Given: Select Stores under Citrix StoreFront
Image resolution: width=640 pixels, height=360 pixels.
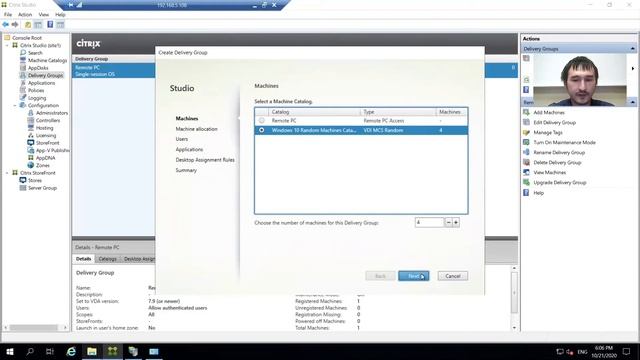Looking at the screenshot, I should point(35,180).
